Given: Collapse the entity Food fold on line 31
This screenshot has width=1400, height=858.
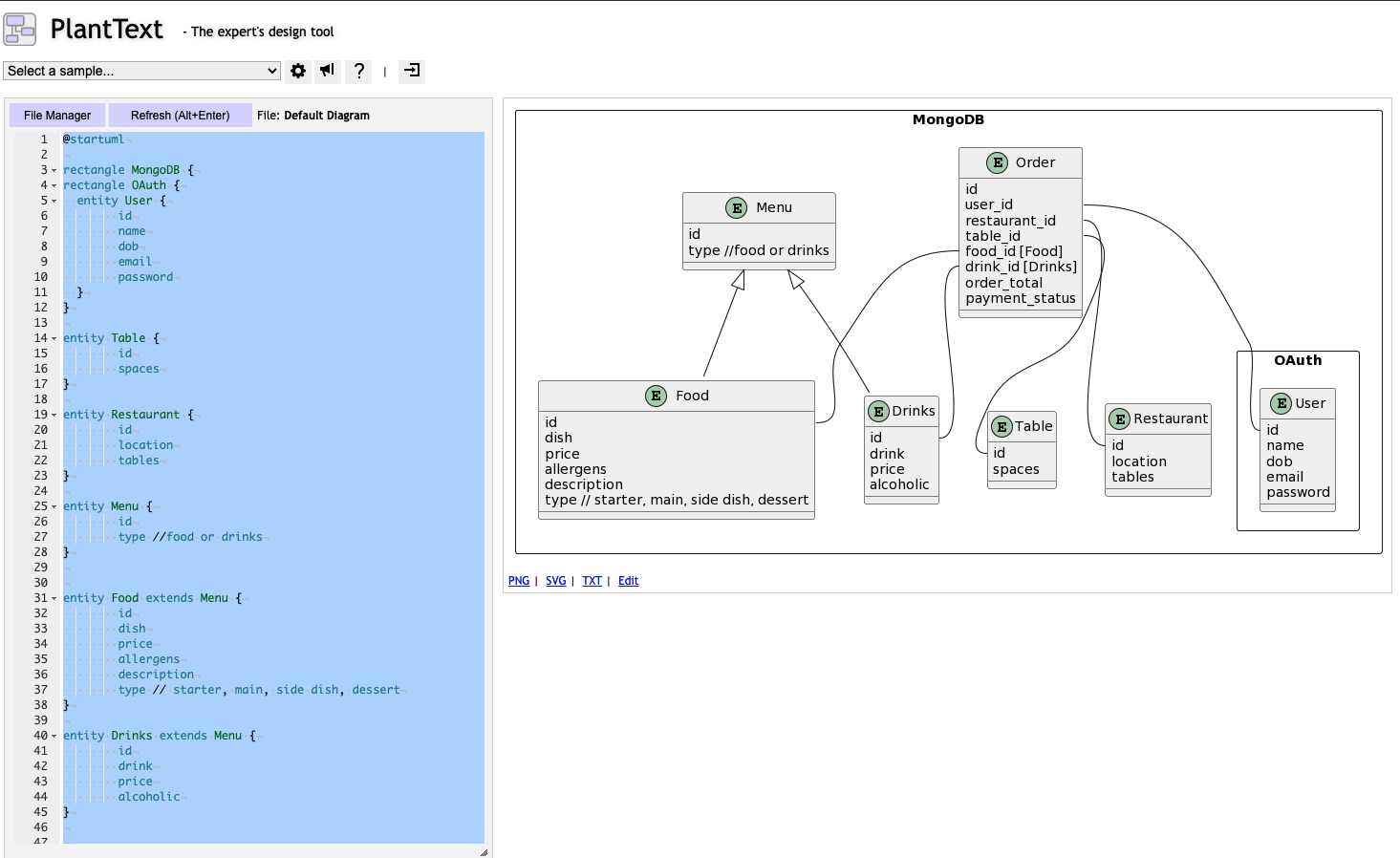Looking at the screenshot, I should tap(54, 598).
